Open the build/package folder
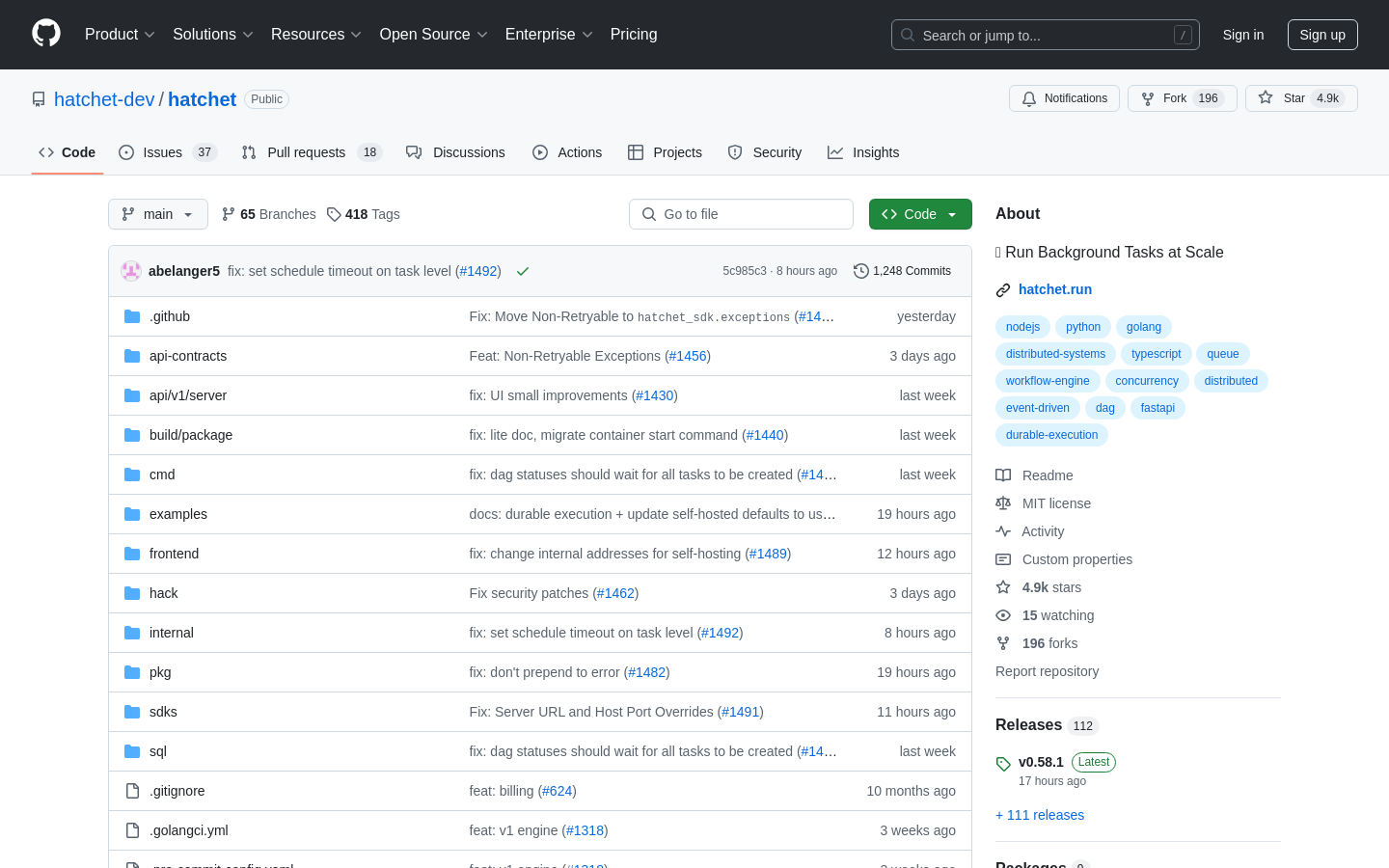The height and width of the screenshot is (868, 1389). [191, 435]
